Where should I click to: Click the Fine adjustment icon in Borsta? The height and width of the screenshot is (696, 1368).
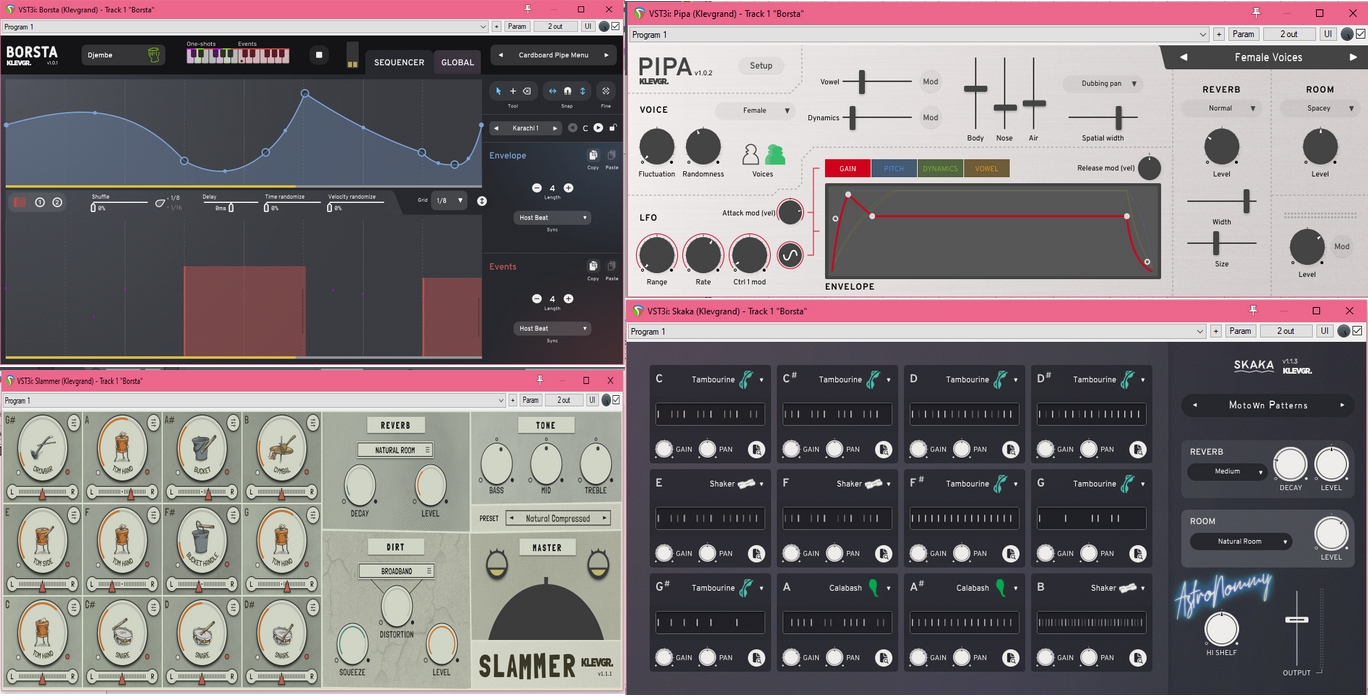click(x=605, y=91)
